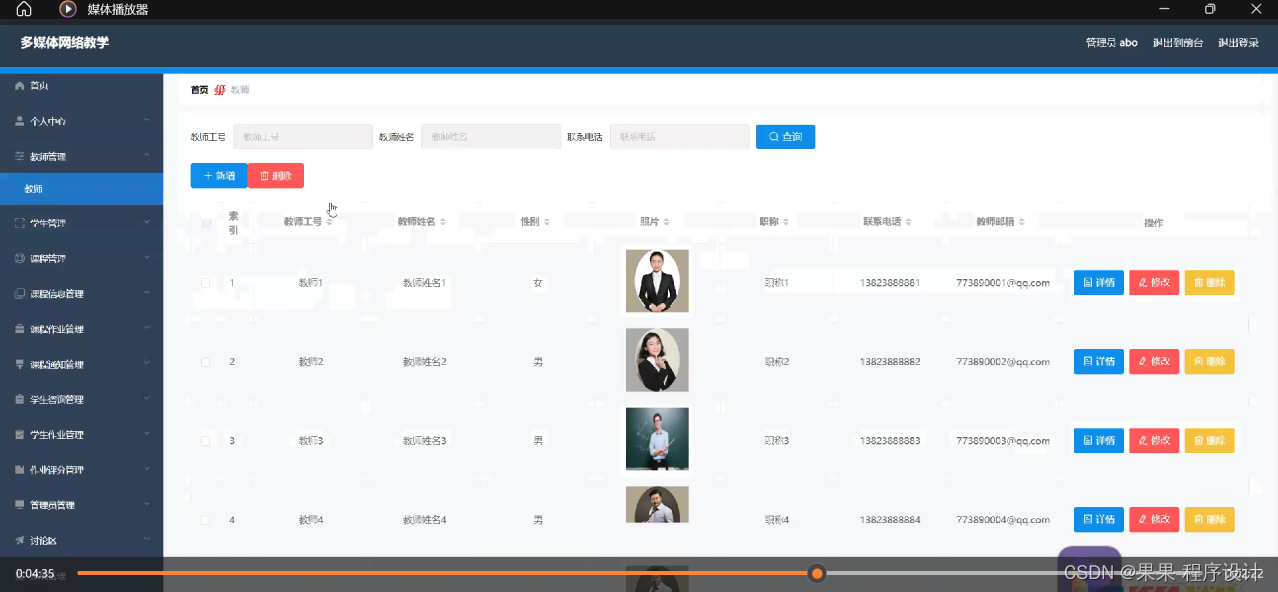This screenshot has width=1278, height=592.
Task: Click 退出到前台 in the header
Action: [1177, 43]
